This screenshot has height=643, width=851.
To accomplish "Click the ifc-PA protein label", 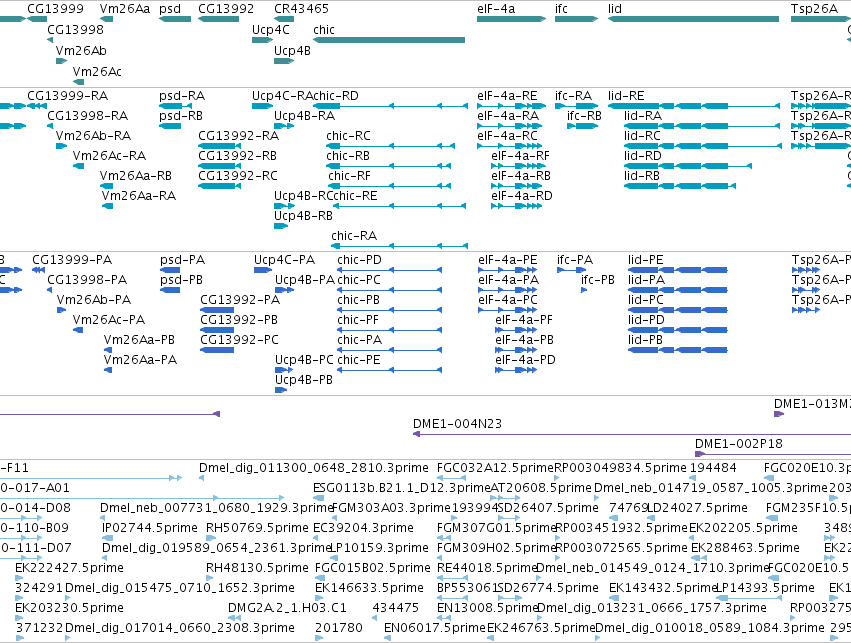I will point(575,260).
